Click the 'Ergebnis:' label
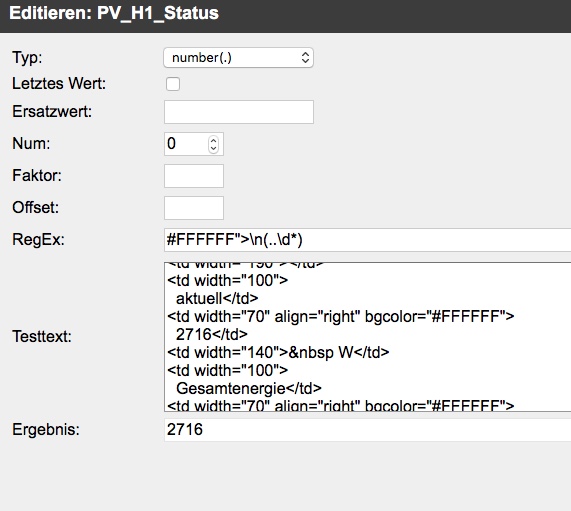Viewport: 571px width, 511px height. click(46, 430)
